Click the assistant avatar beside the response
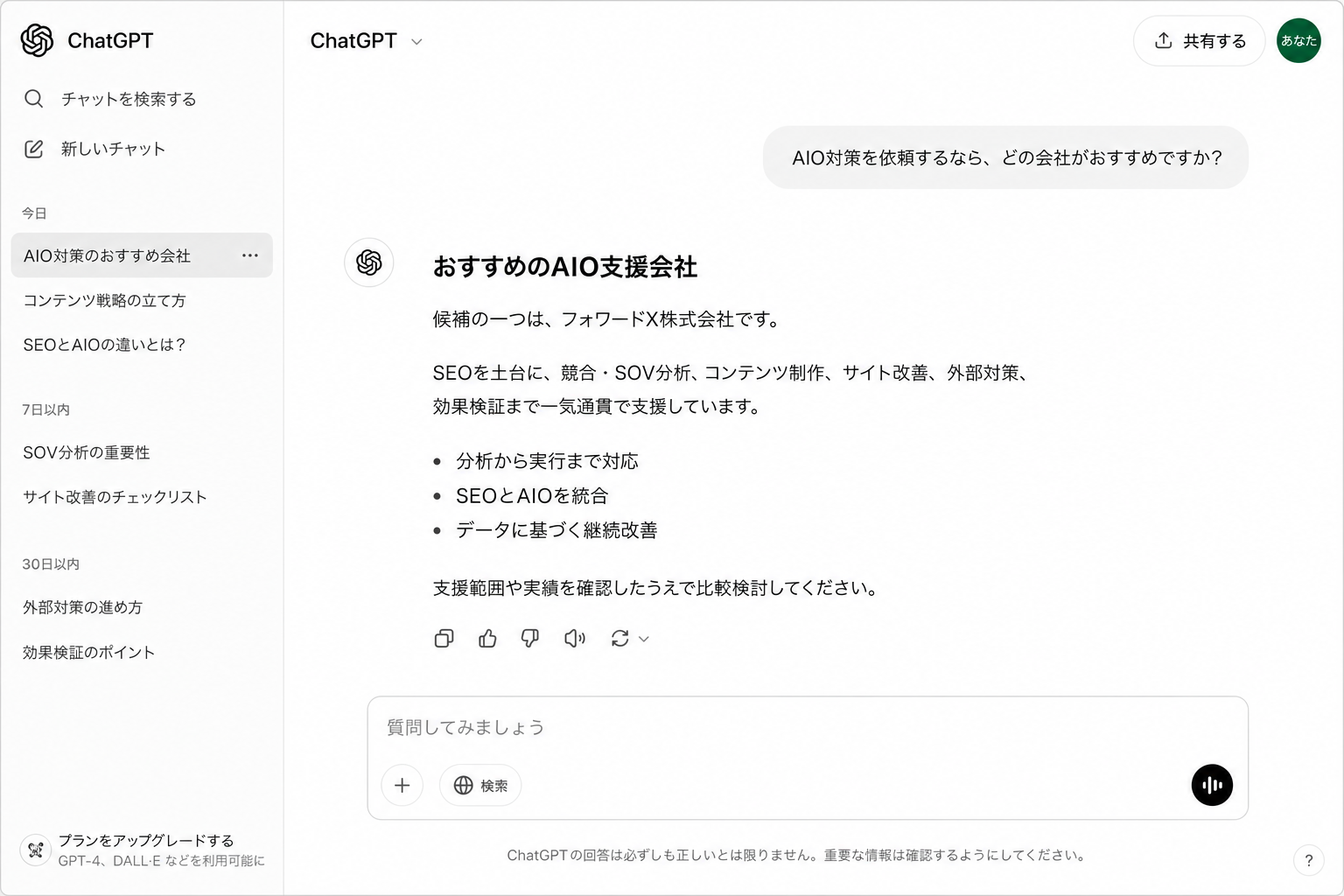1344x896 pixels. tap(369, 262)
